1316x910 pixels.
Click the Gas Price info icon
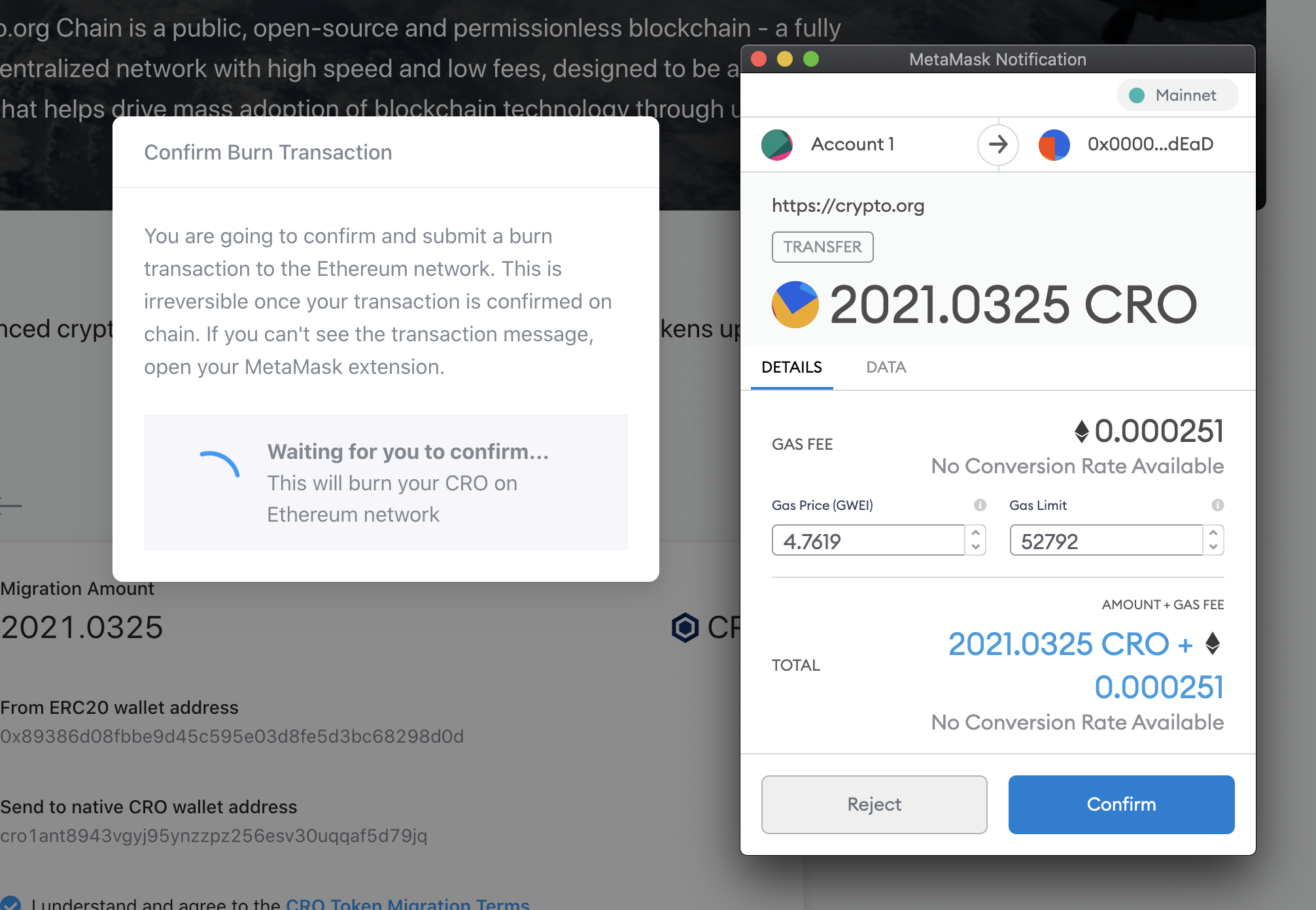coord(980,505)
